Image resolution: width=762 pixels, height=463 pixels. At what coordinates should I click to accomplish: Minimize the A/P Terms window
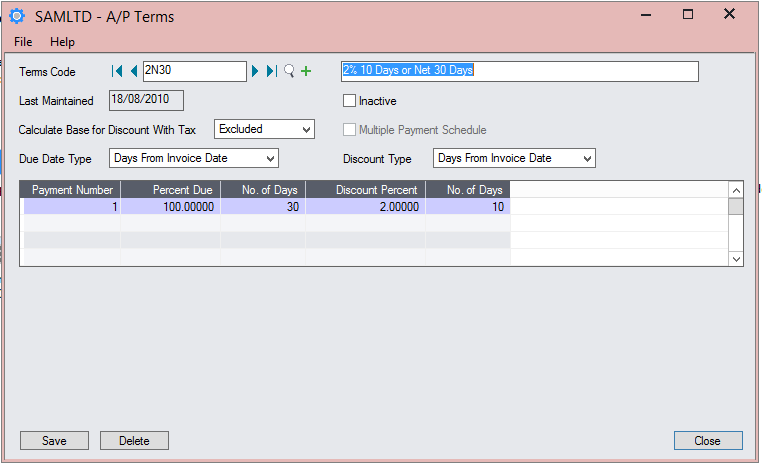[646, 15]
